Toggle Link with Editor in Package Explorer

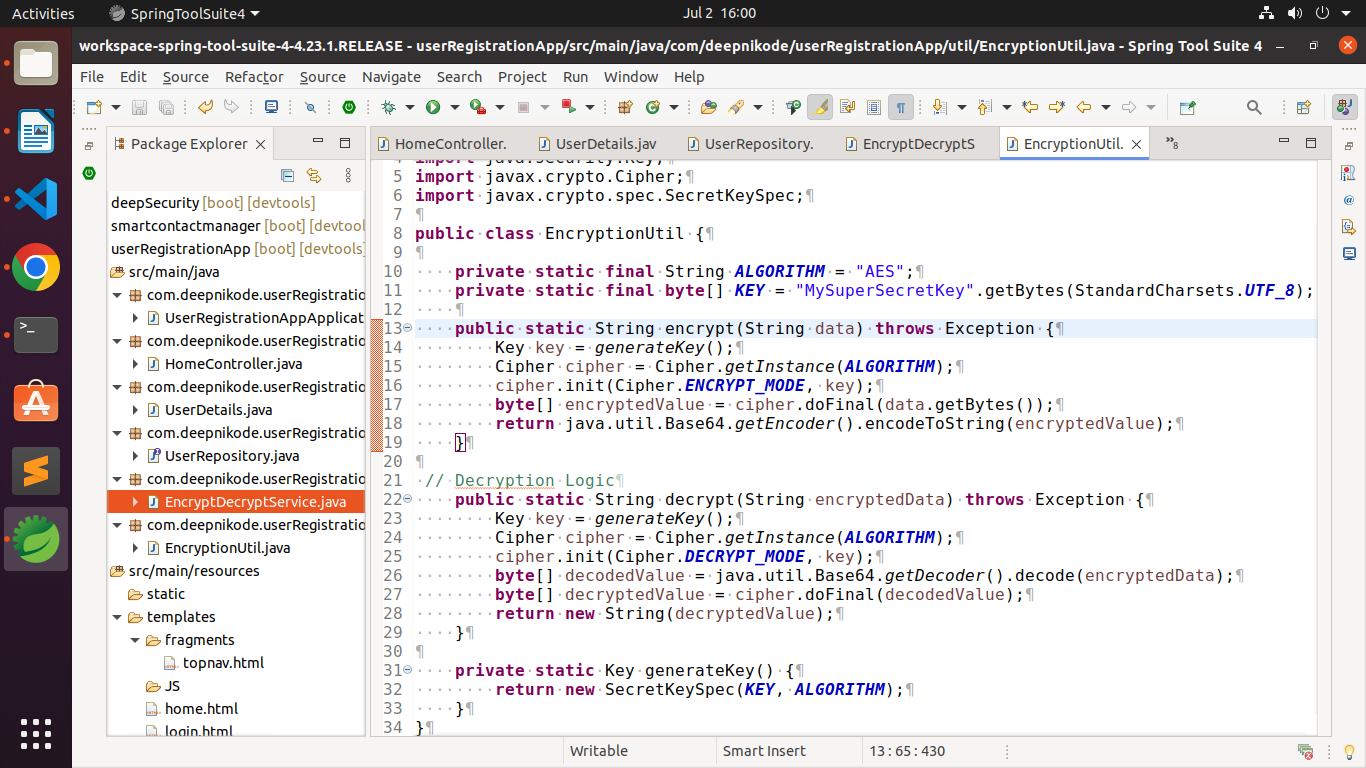[313, 176]
